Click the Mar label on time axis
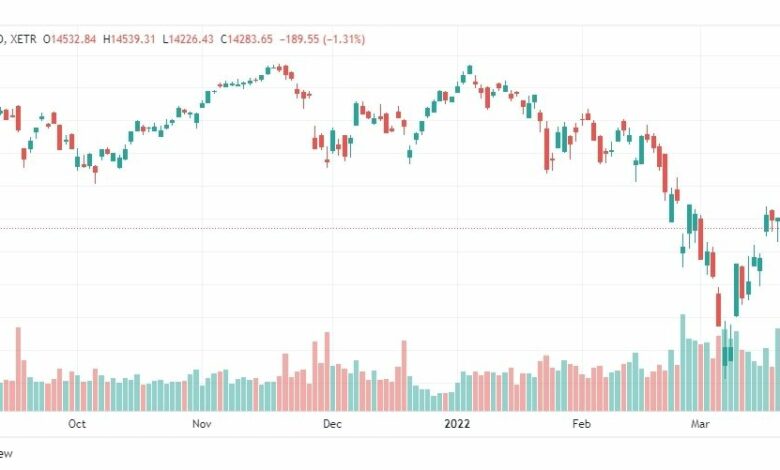 pyautogui.click(x=700, y=424)
